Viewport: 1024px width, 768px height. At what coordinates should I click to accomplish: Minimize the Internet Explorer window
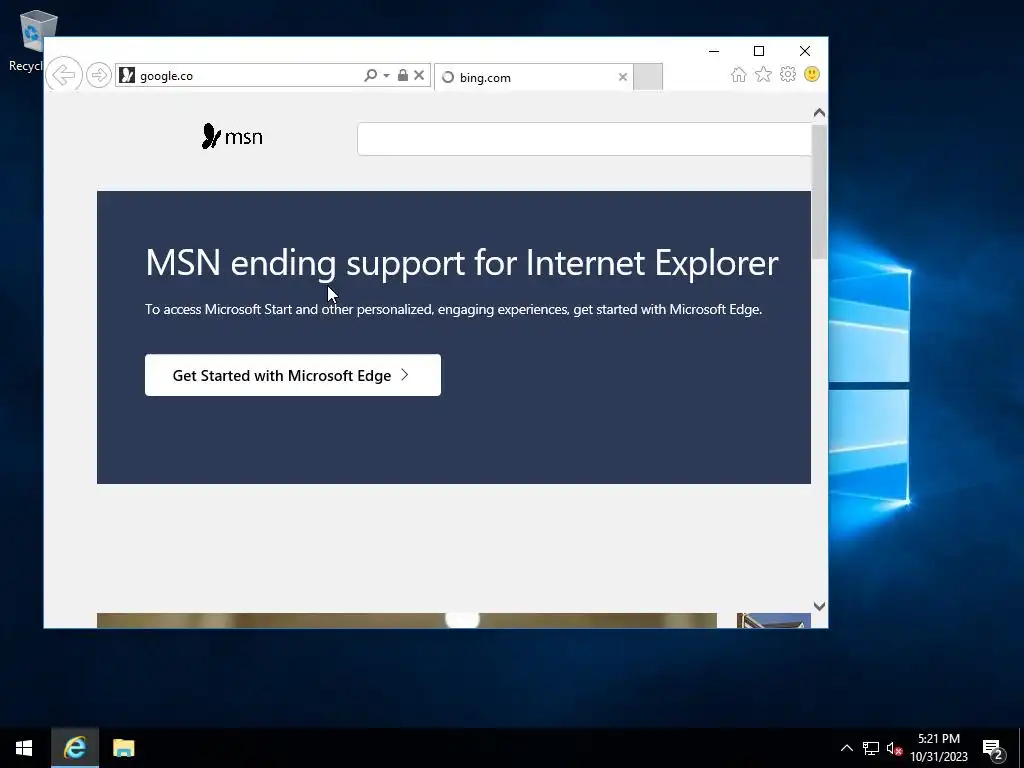click(714, 51)
